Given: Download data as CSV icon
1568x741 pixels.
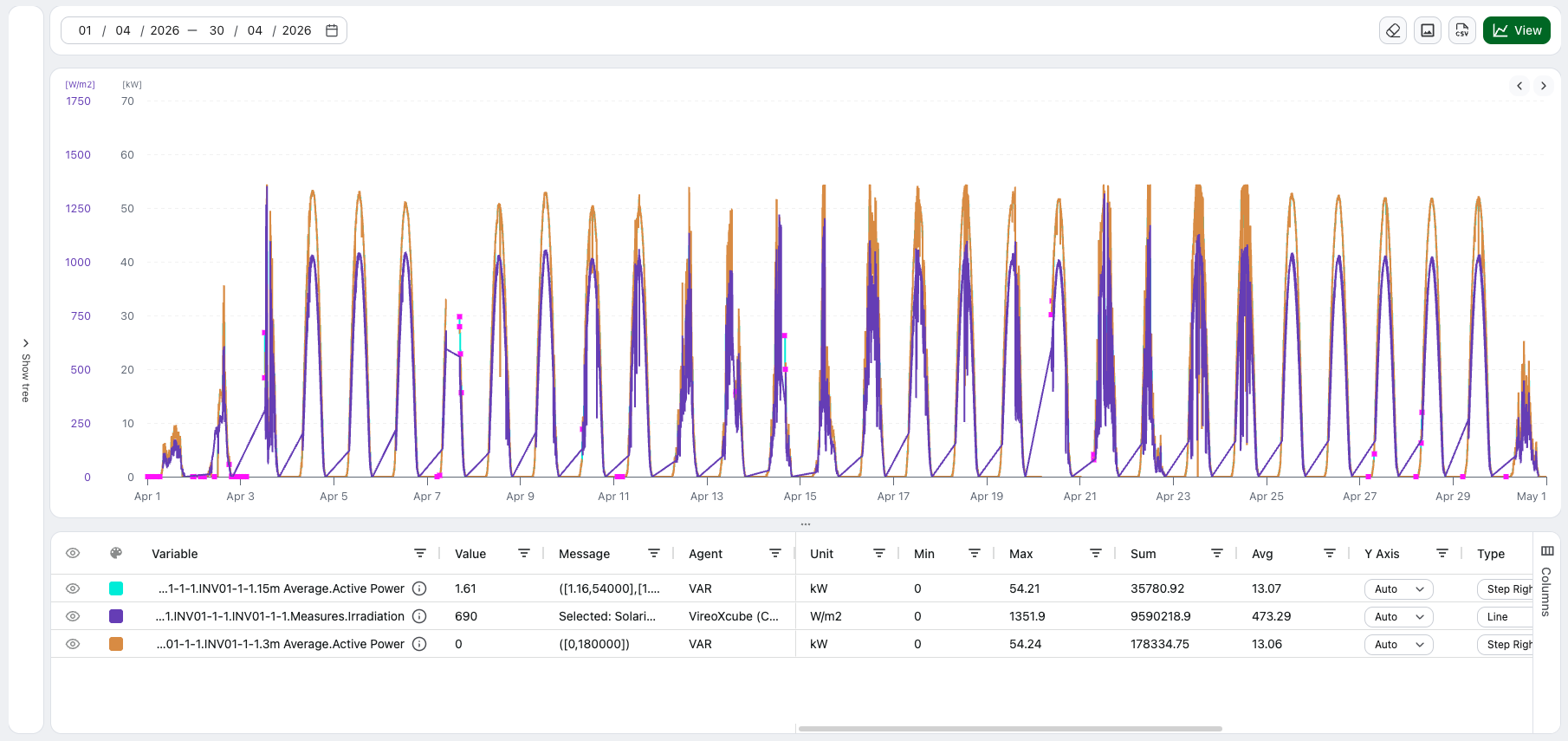Looking at the screenshot, I should [1462, 30].
